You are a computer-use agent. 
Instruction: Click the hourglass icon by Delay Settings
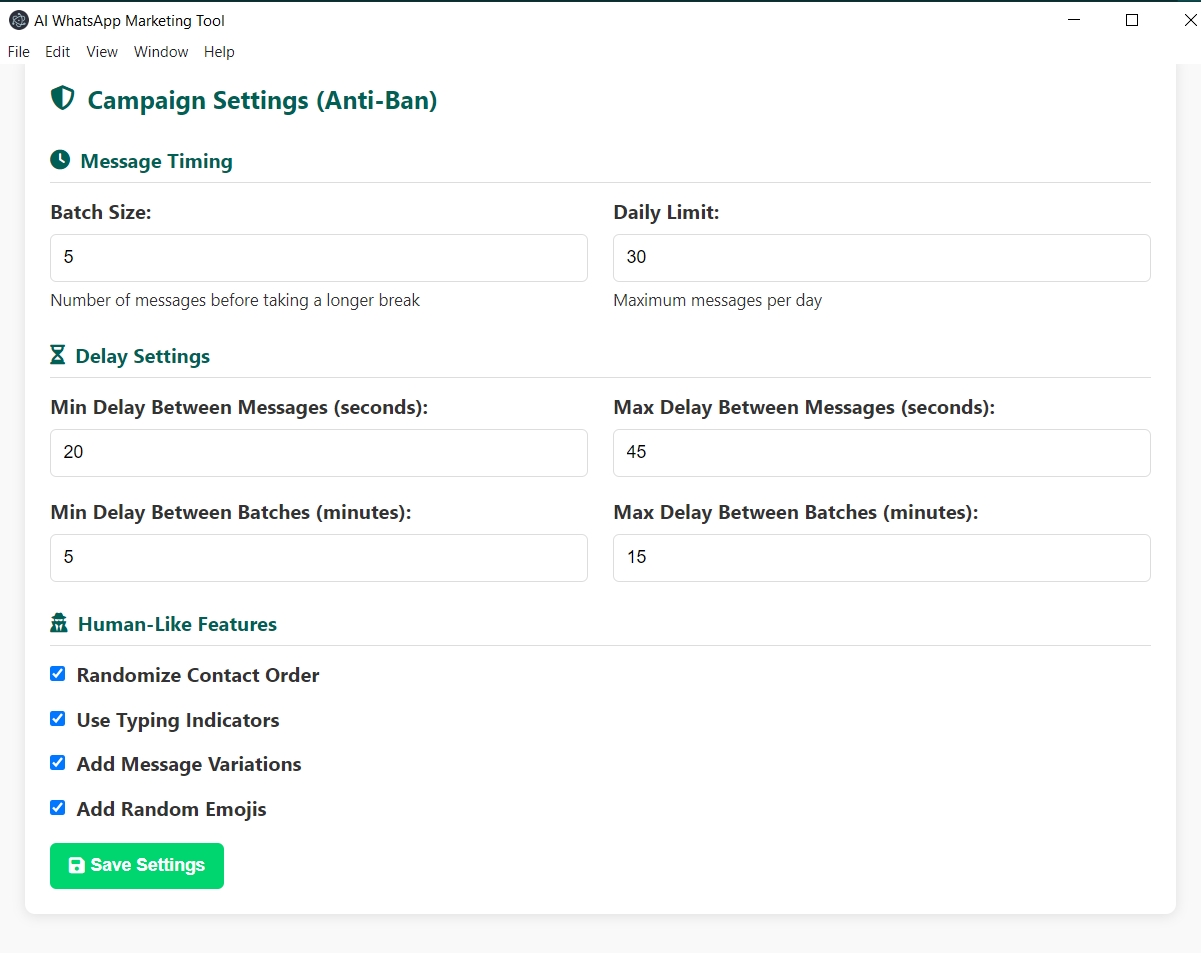(58, 355)
